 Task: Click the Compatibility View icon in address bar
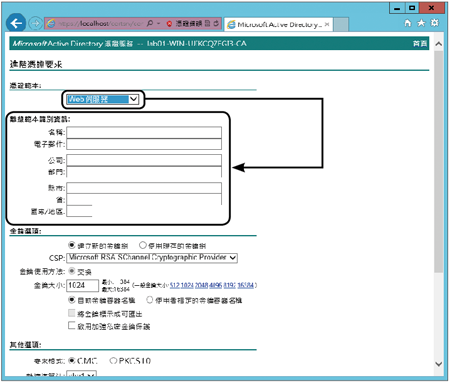click(x=208, y=23)
